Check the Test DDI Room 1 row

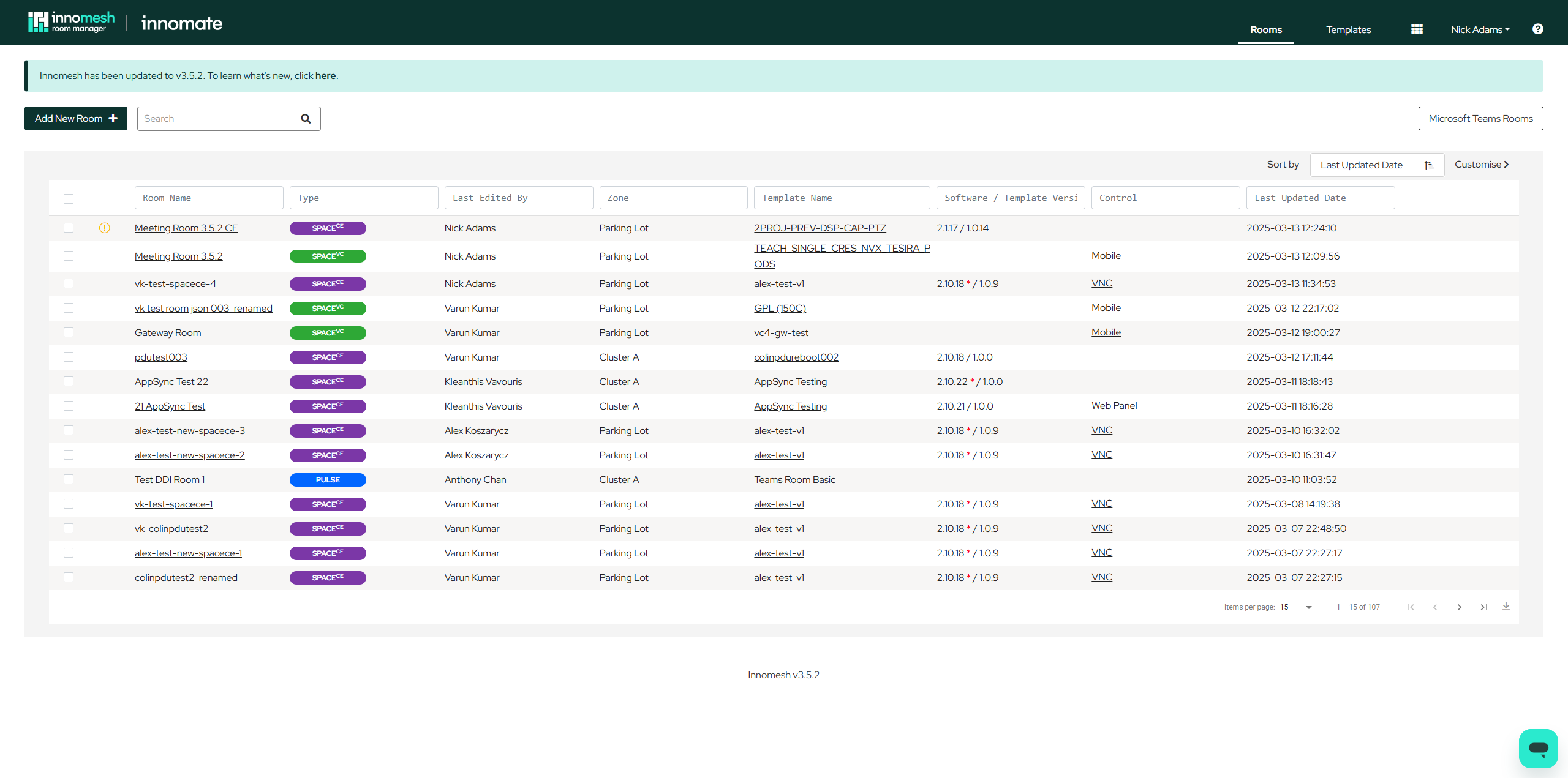tap(69, 479)
